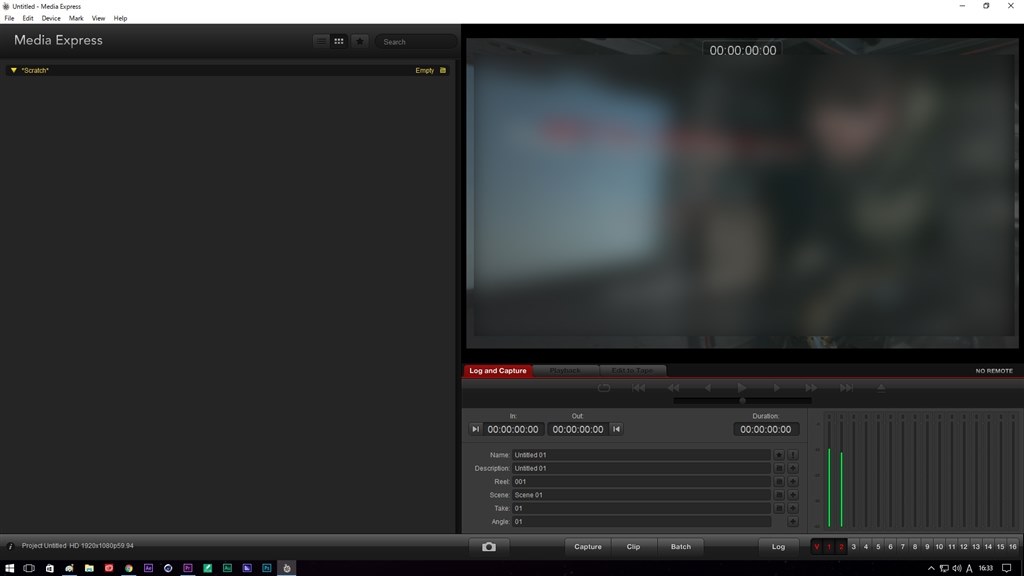Click in the Search field
Image resolution: width=1024 pixels, height=576 pixels.
416,42
